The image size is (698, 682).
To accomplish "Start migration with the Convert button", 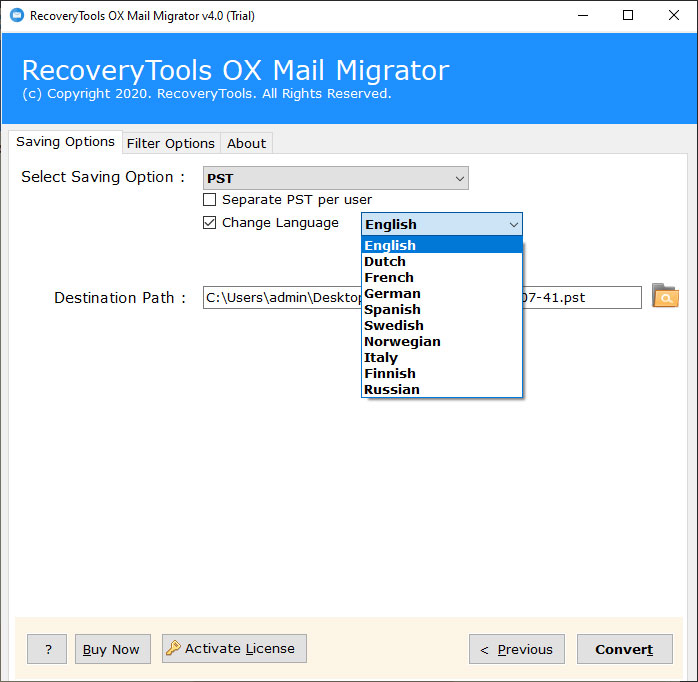I will [625, 649].
